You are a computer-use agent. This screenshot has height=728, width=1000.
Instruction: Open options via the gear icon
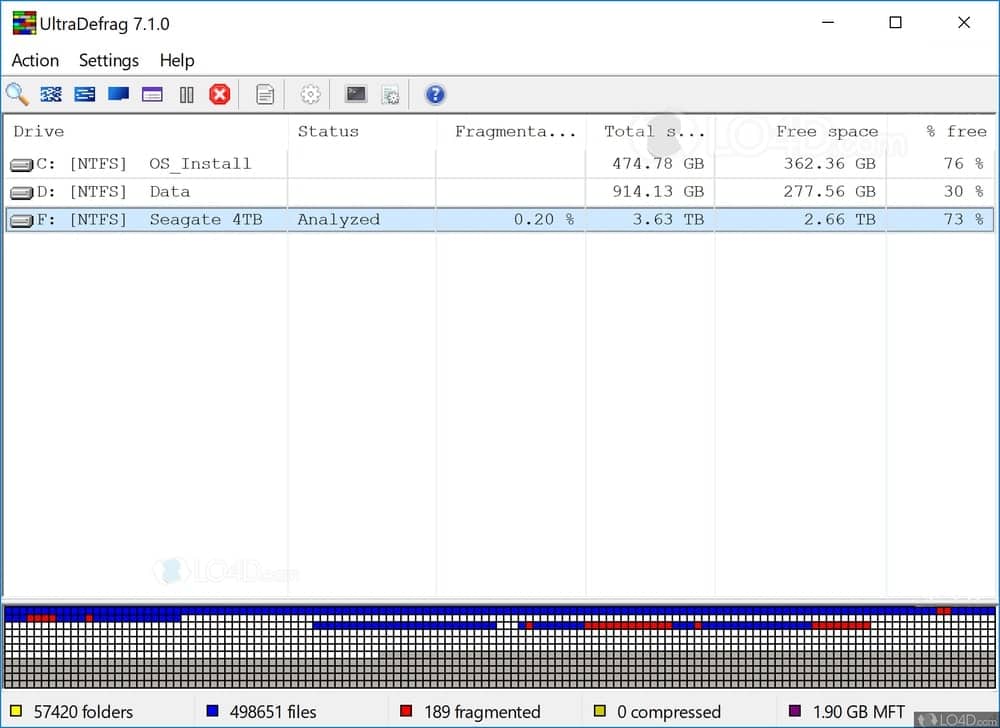coord(310,94)
